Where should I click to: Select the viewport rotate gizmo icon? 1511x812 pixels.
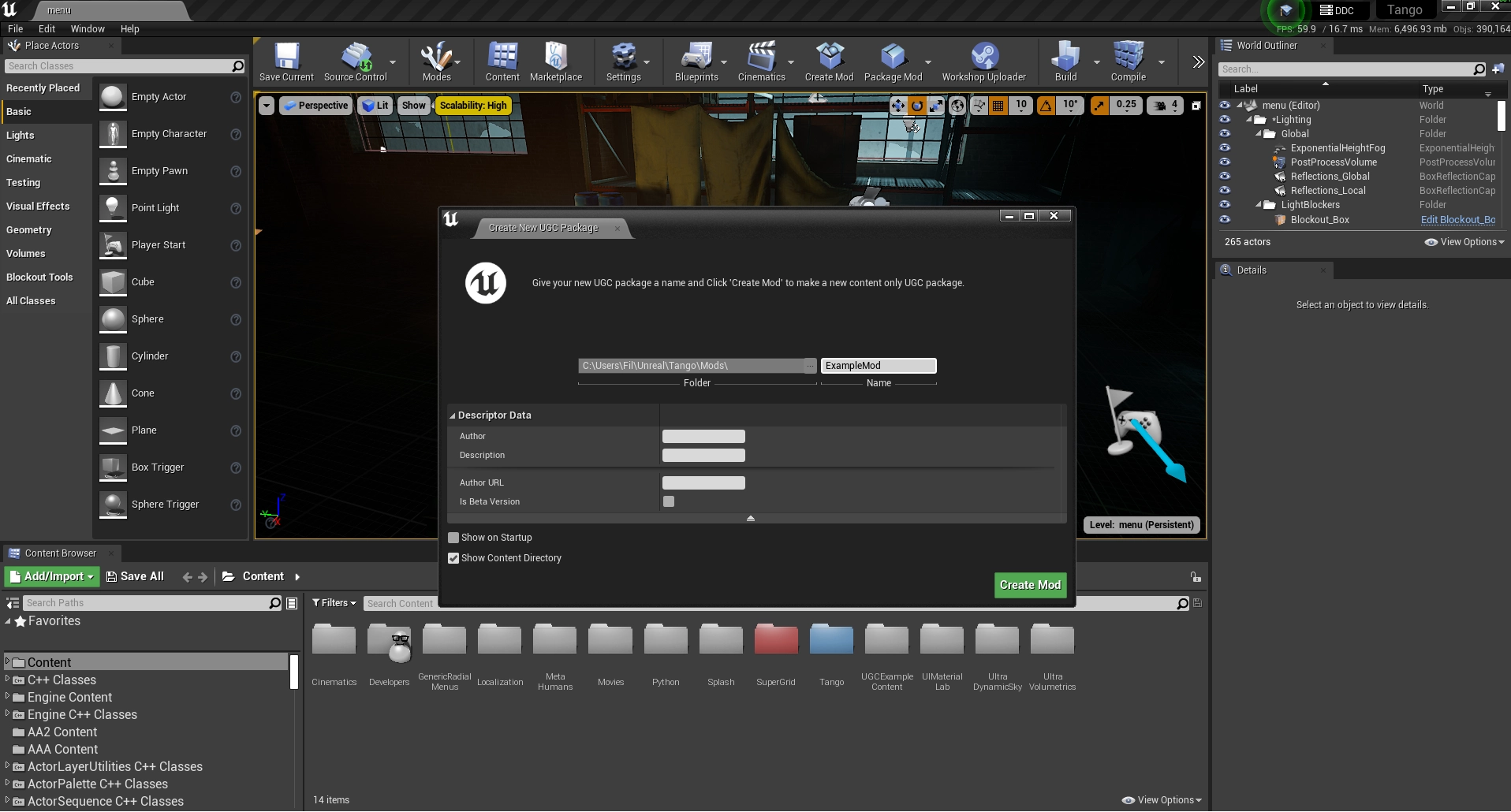coord(917,106)
